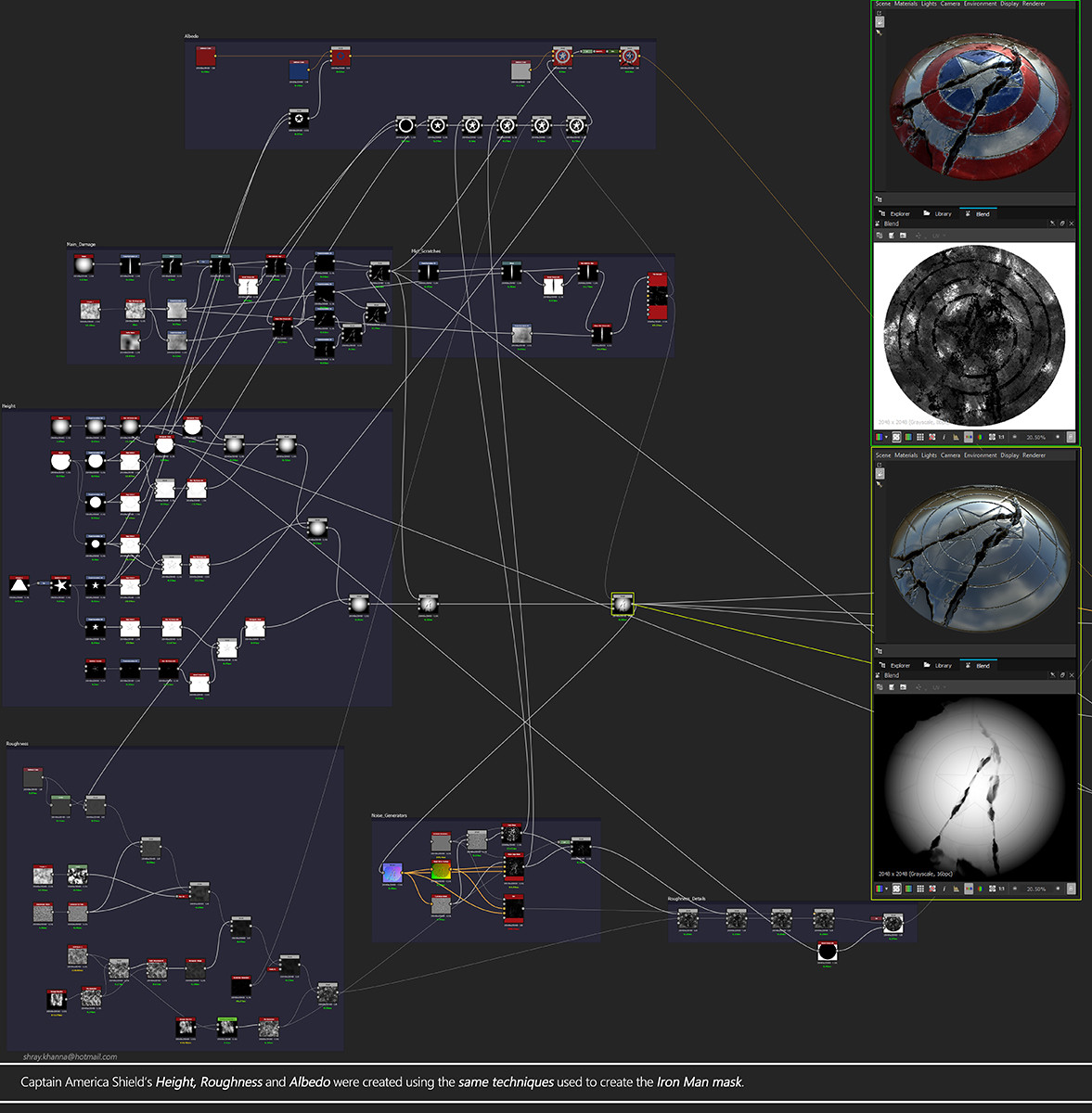The height and width of the screenshot is (1113, 1092).
Task: Select final colored shield node in Albedo frame
Action: click(629, 56)
